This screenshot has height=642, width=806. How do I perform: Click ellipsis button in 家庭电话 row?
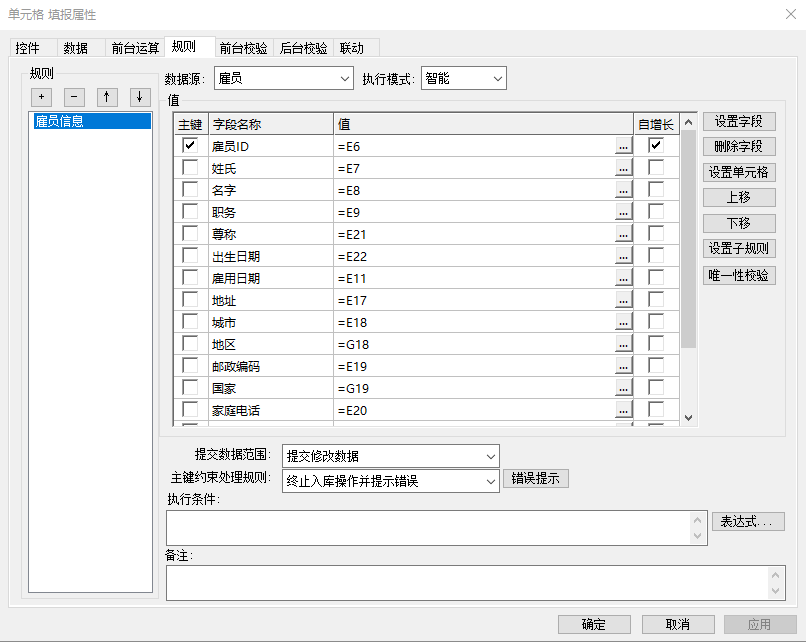coord(623,410)
